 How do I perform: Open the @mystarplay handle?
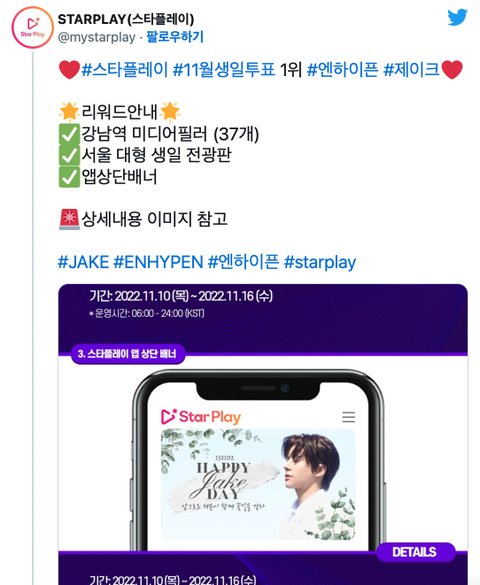[97, 37]
